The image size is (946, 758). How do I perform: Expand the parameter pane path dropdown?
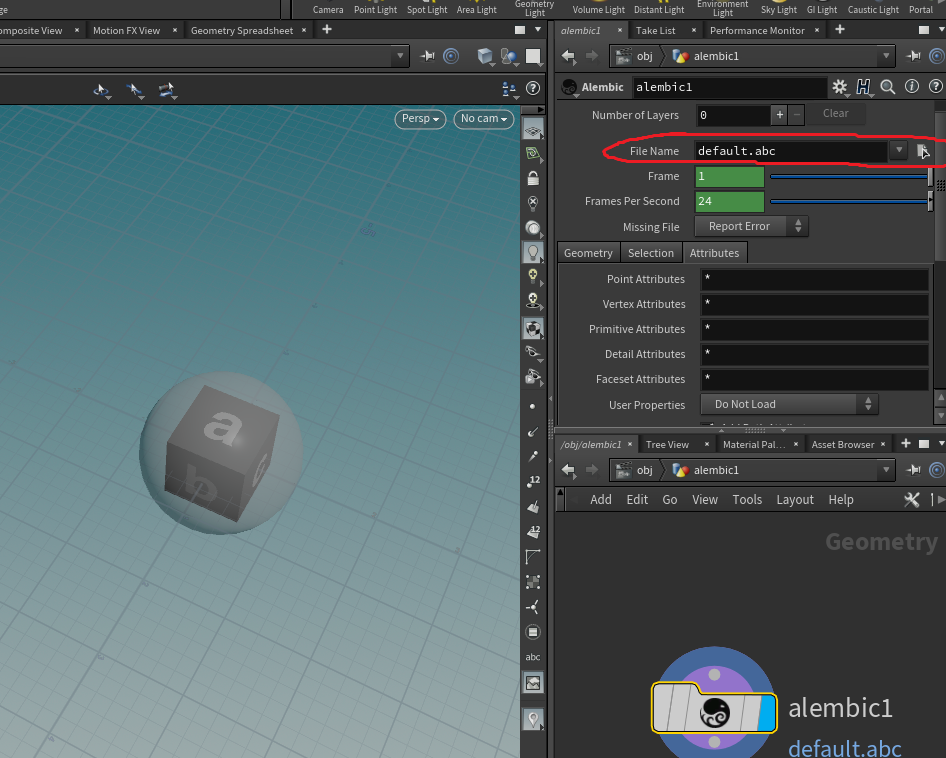[x=886, y=56]
